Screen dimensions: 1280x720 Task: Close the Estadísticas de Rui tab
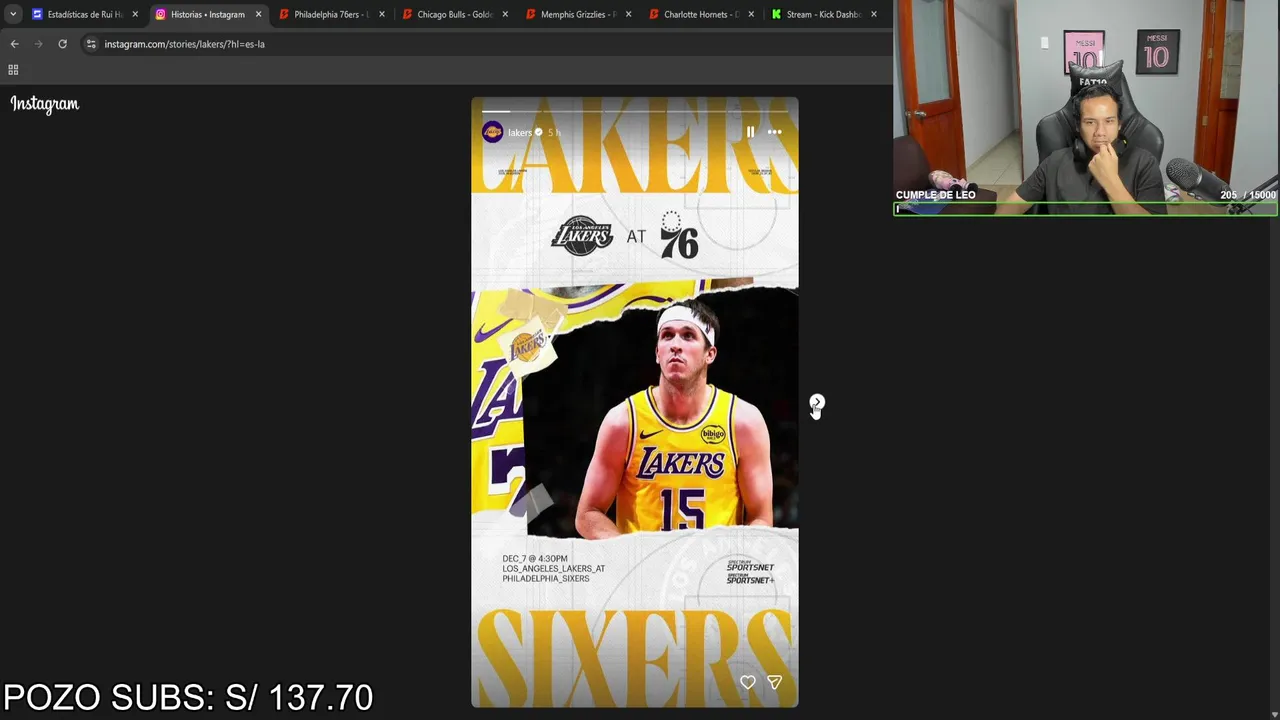(135, 14)
